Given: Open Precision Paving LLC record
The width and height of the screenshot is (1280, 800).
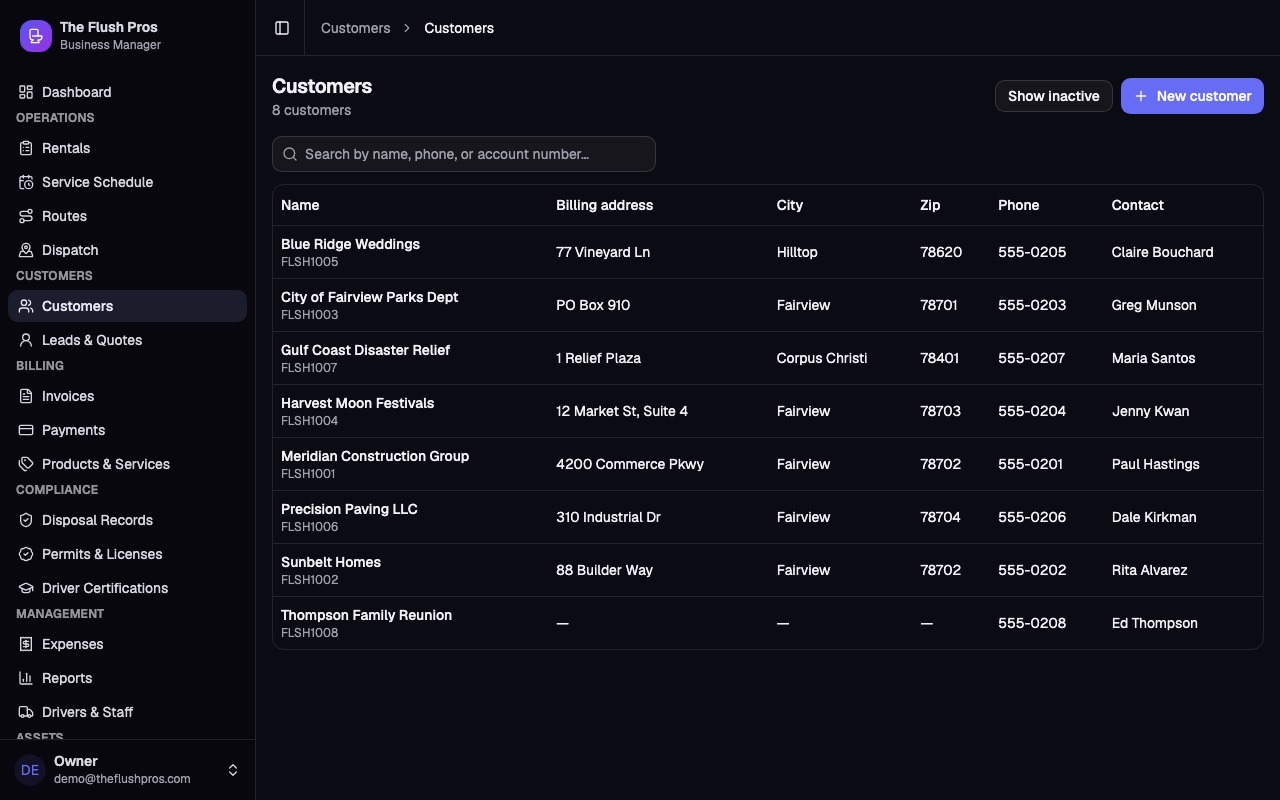Looking at the screenshot, I should click(x=349, y=509).
